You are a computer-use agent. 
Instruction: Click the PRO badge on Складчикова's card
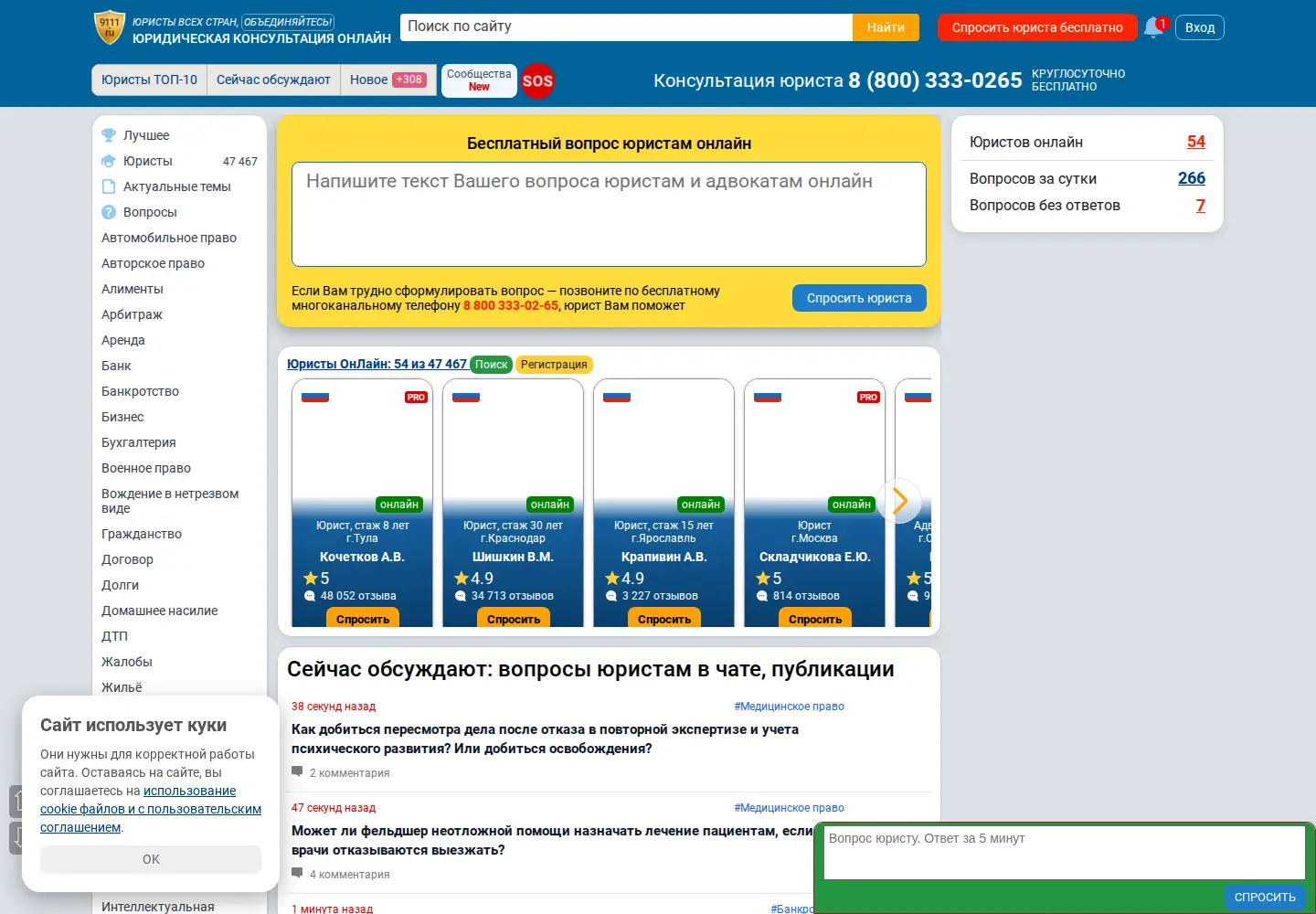point(868,398)
